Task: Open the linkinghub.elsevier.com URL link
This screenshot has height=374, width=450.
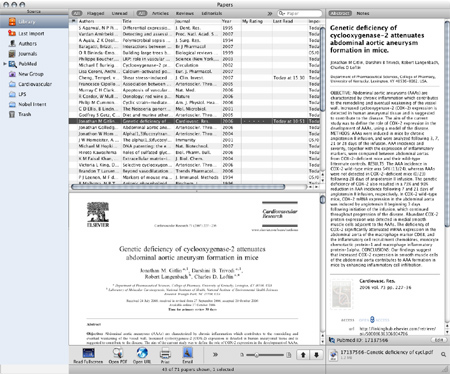Action: point(397,331)
